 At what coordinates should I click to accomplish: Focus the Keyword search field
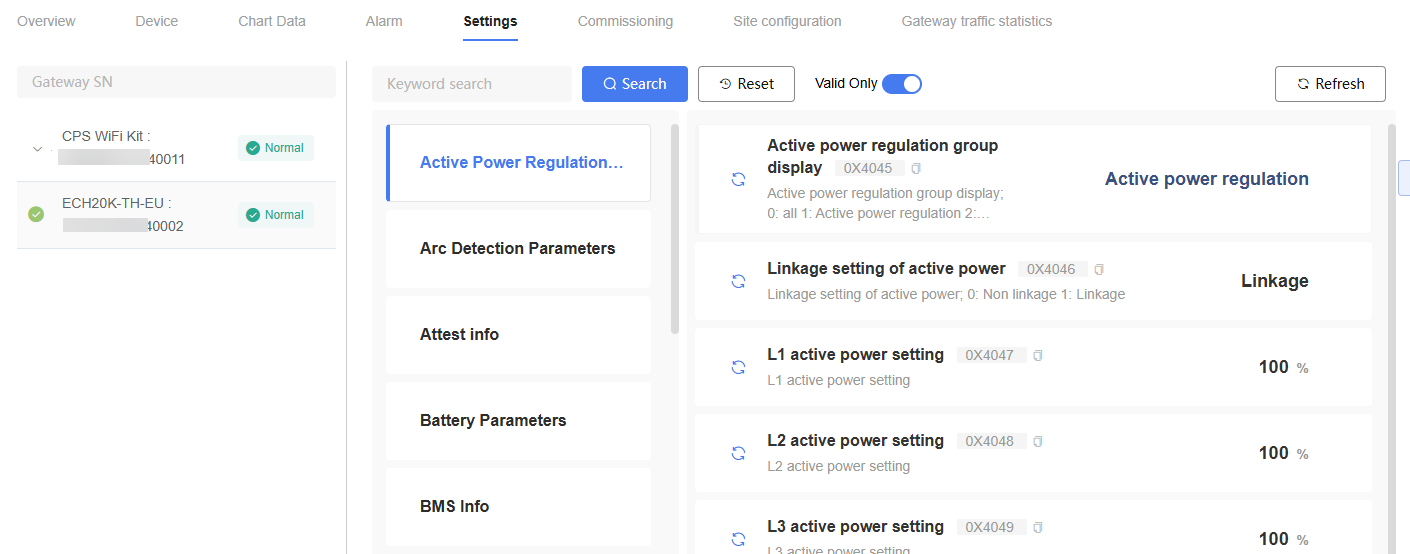click(x=472, y=84)
